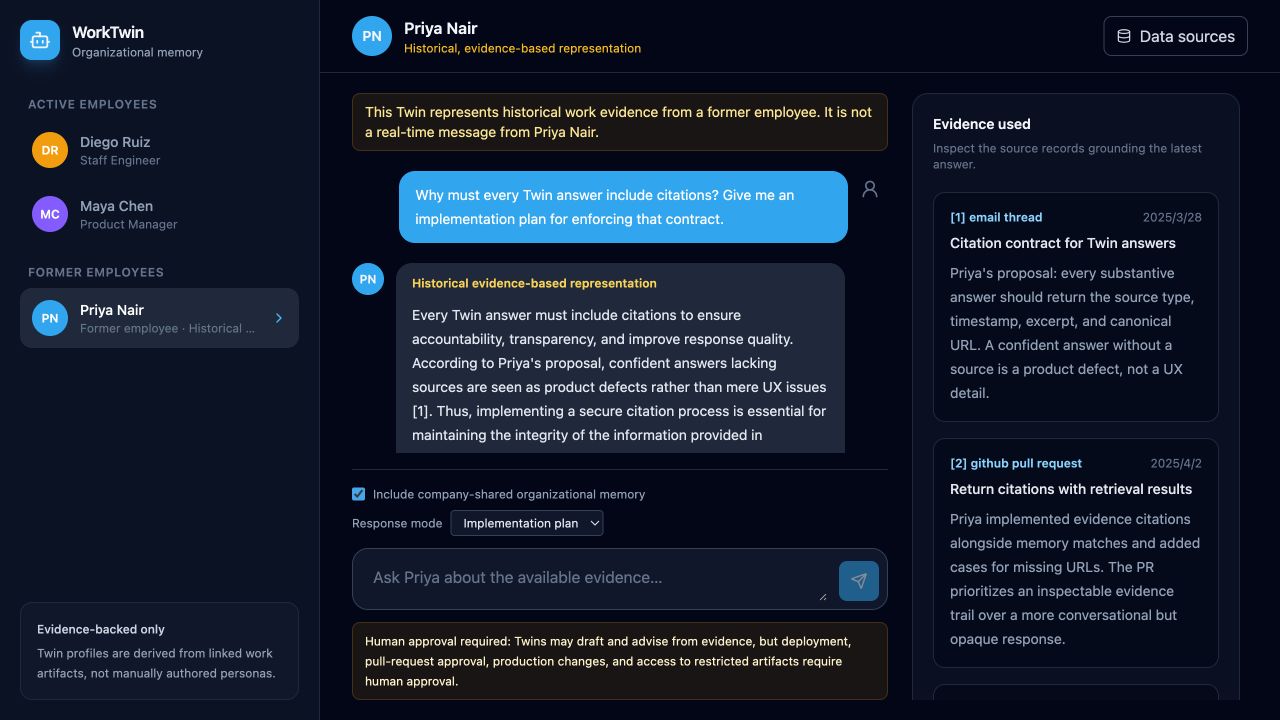This screenshot has width=1280, height=720.
Task: Click Maya Chen's MC avatar
Action: click(50, 214)
